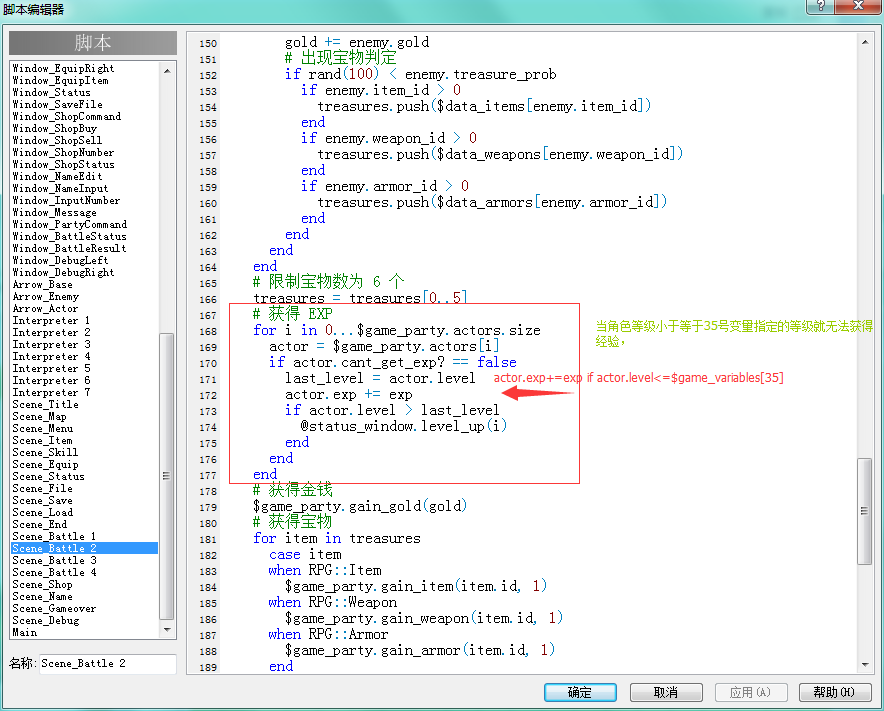Place cursor on 'actor.exp += exp' line
Viewport: 884px width, 711px height.
(x=348, y=394)
